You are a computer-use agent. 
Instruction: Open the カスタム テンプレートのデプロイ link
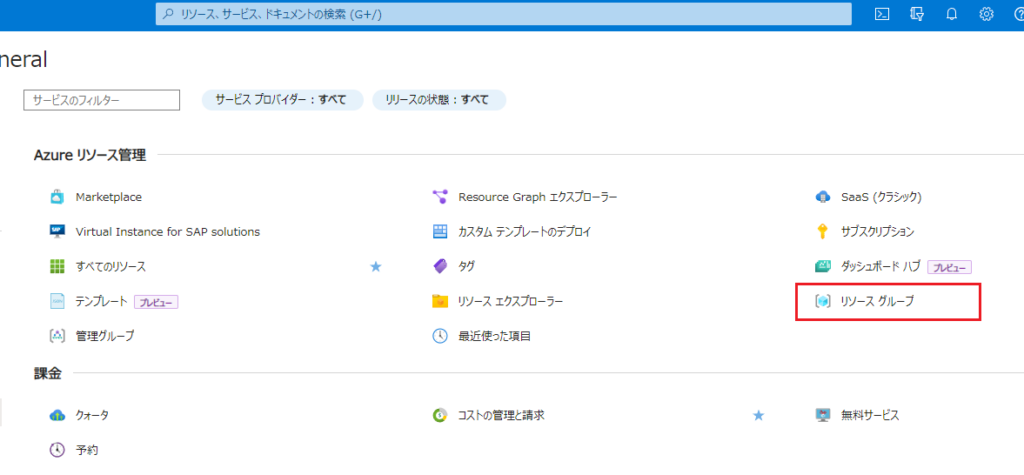[524, 231]
